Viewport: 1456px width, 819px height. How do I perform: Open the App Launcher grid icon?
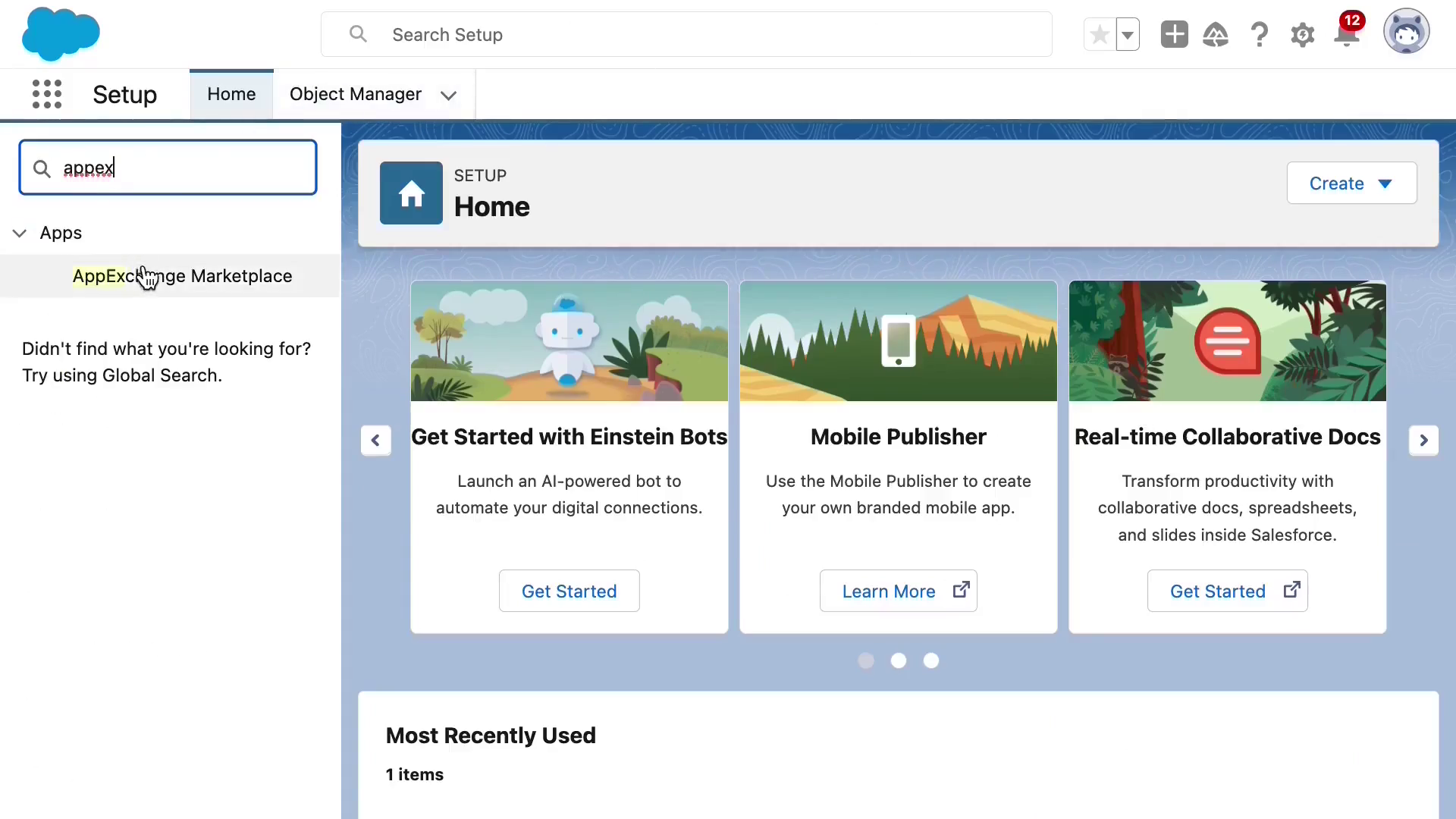pyautogui.click(x=47, y=94)
